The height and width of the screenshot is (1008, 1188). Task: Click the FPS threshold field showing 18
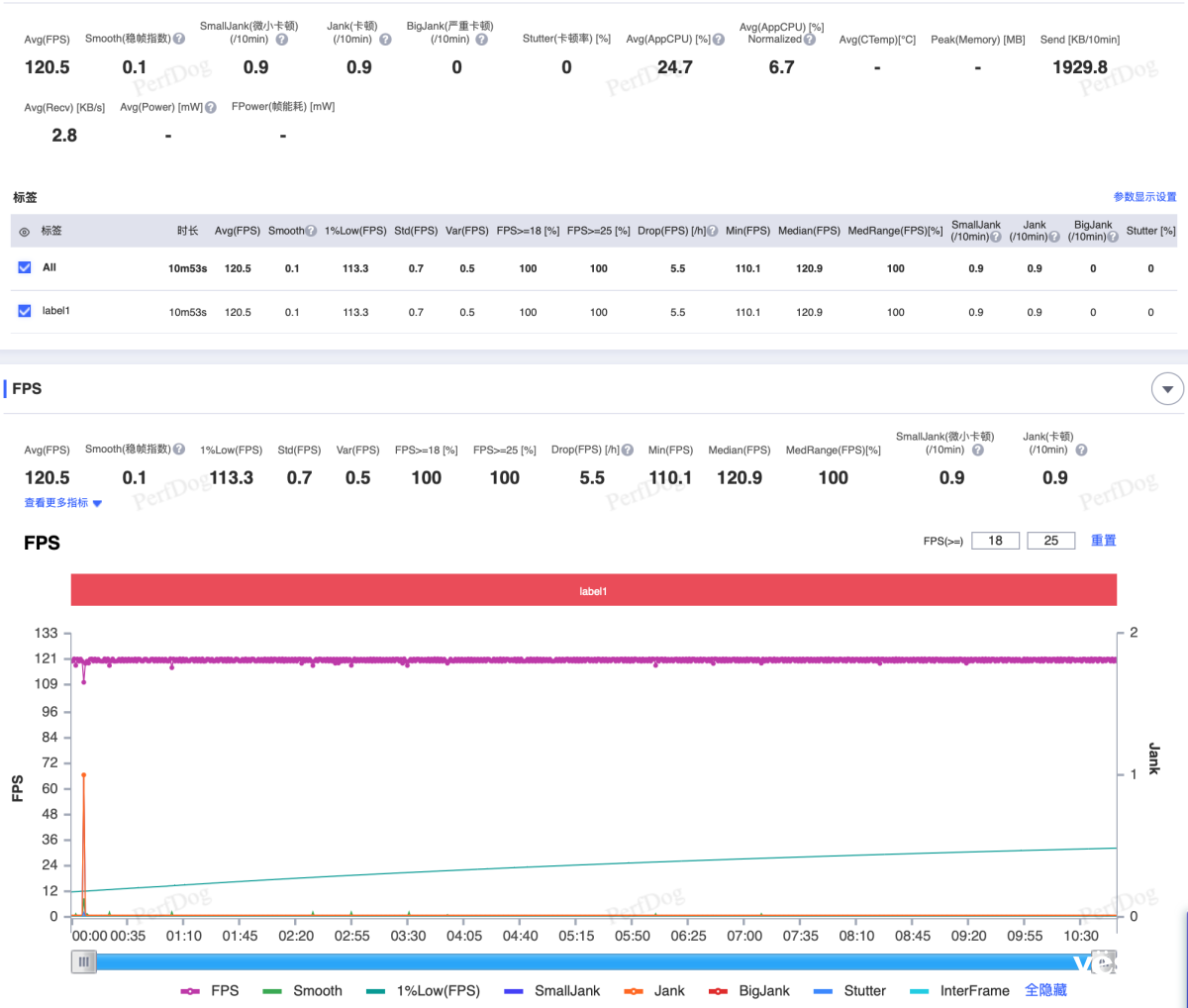[995, 541]
